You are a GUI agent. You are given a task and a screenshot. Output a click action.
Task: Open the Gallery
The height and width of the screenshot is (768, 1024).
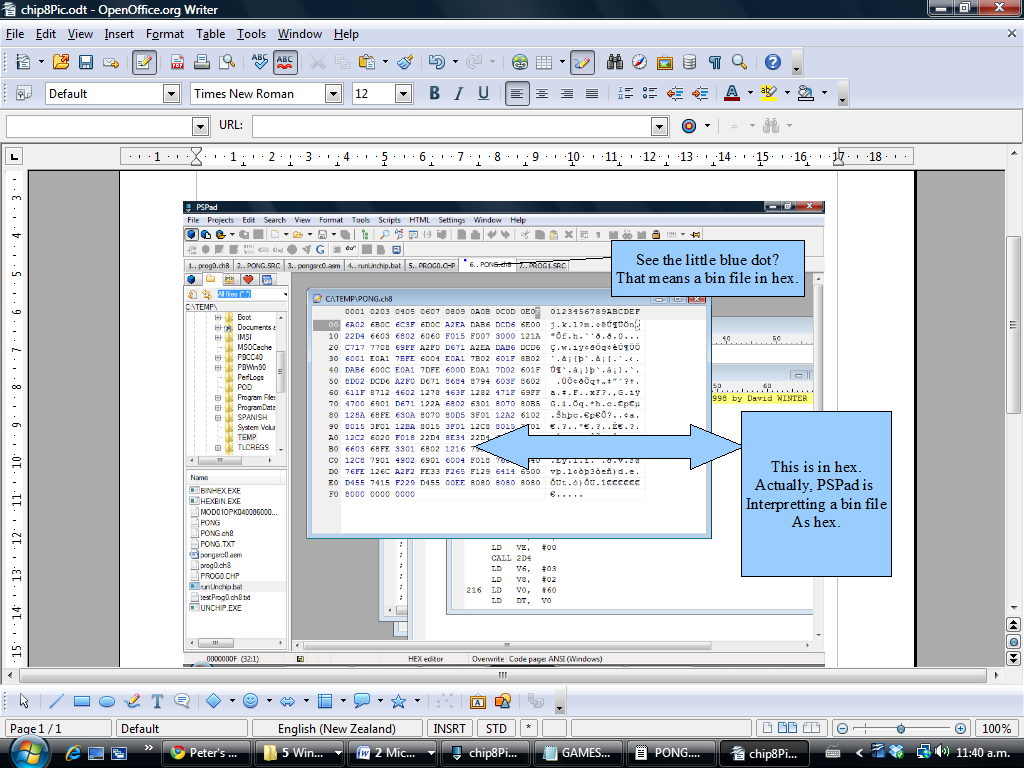665,62
